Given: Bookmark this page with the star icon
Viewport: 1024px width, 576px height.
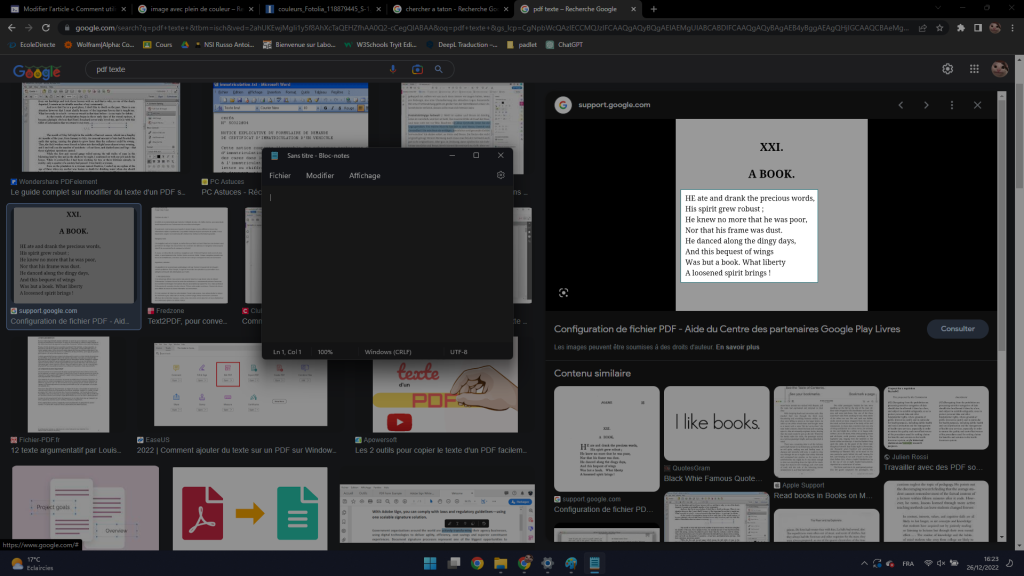Looking at the screenshot, I should pyautogui.click(x=940, y=28).
